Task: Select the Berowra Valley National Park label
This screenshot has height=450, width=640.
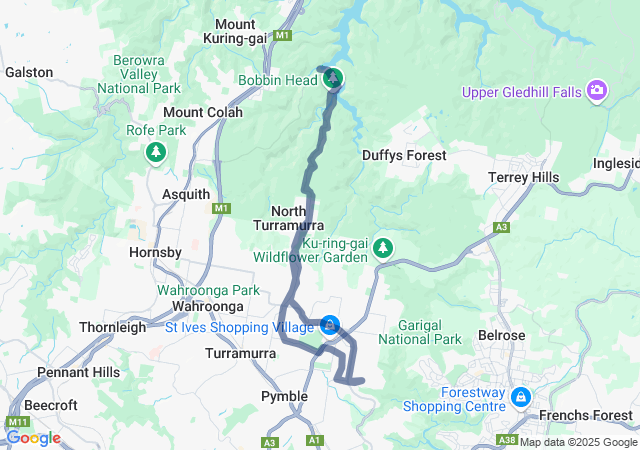Action: pos(139,74)
